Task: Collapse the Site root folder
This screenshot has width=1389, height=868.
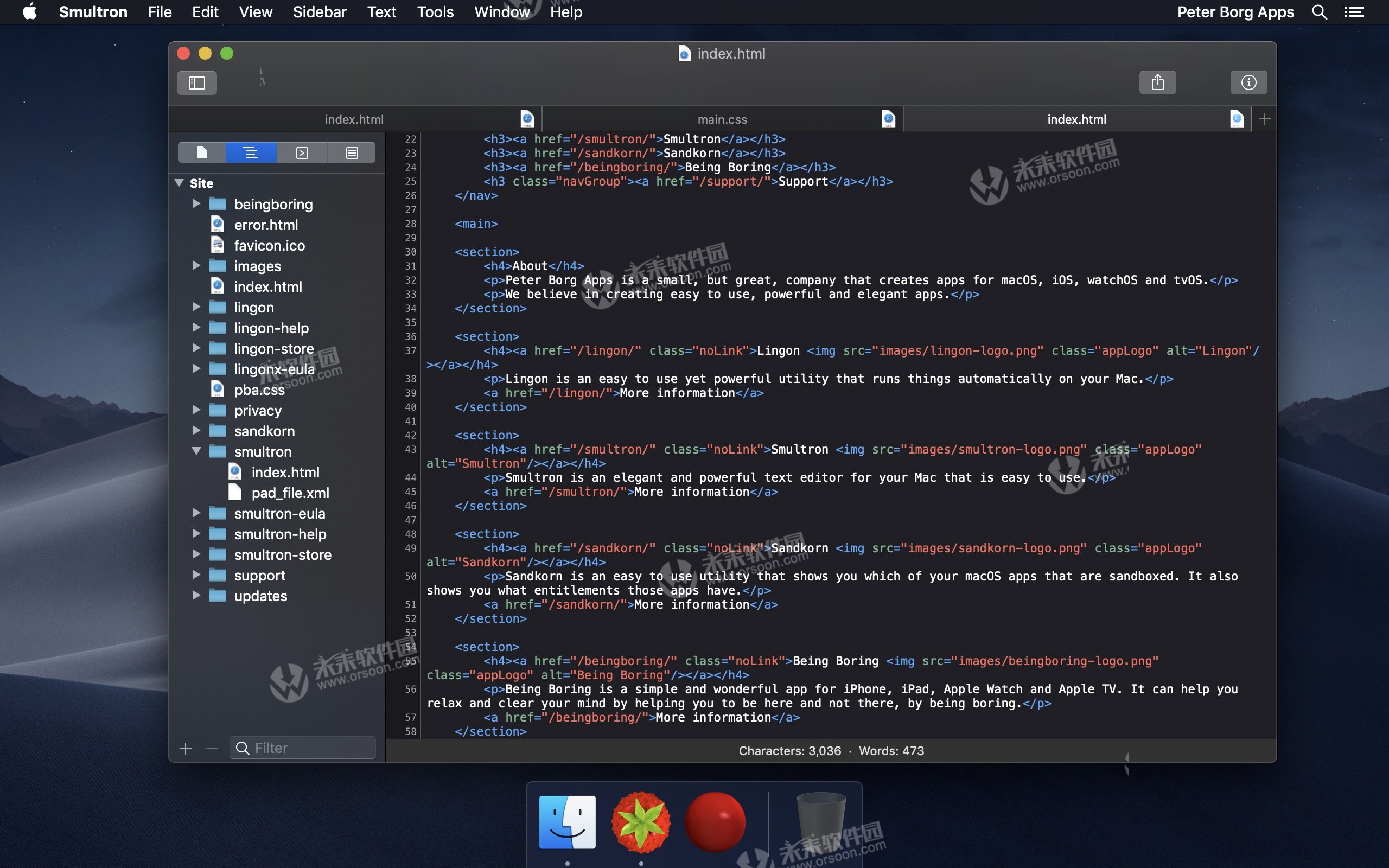Action: point(179,183)
